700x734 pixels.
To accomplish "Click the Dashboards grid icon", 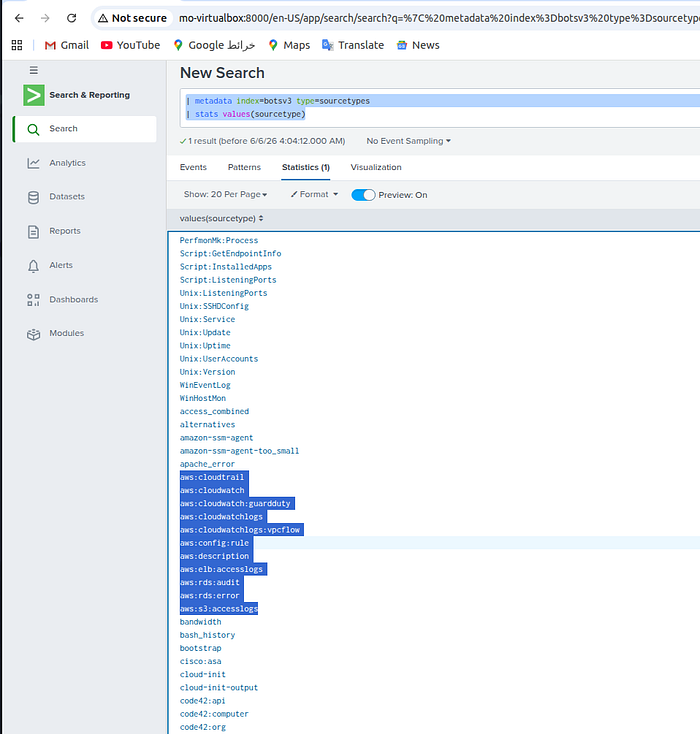I will pos(33,300).
